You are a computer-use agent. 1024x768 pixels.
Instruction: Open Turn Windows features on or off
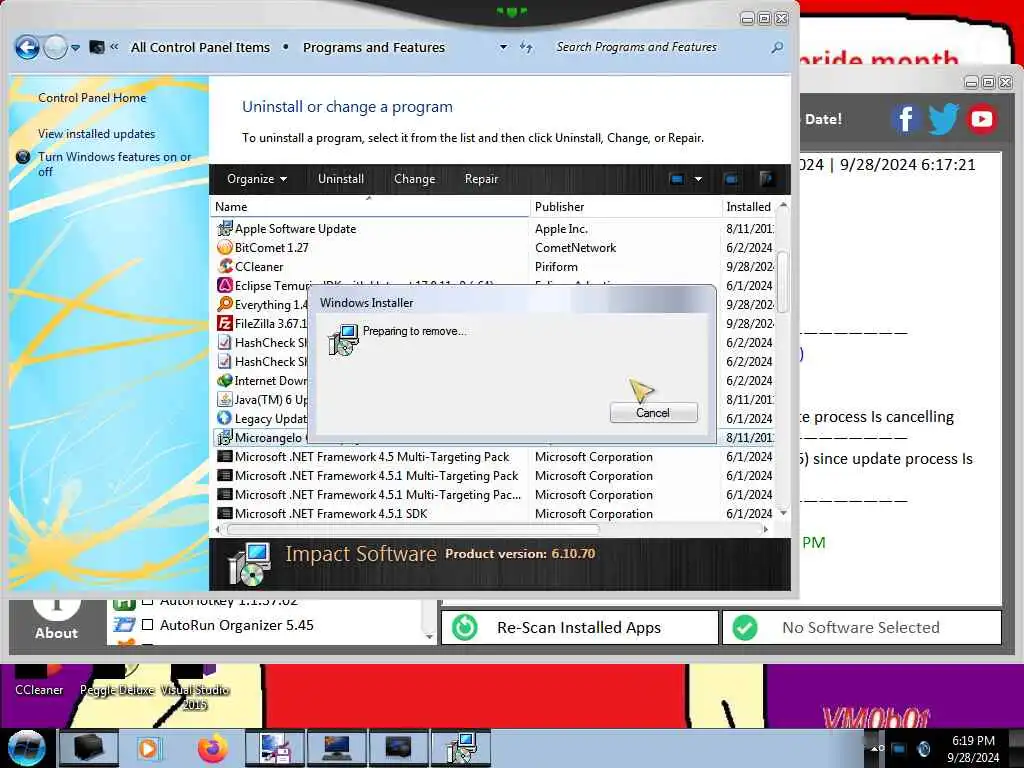[x=114, y=164]
